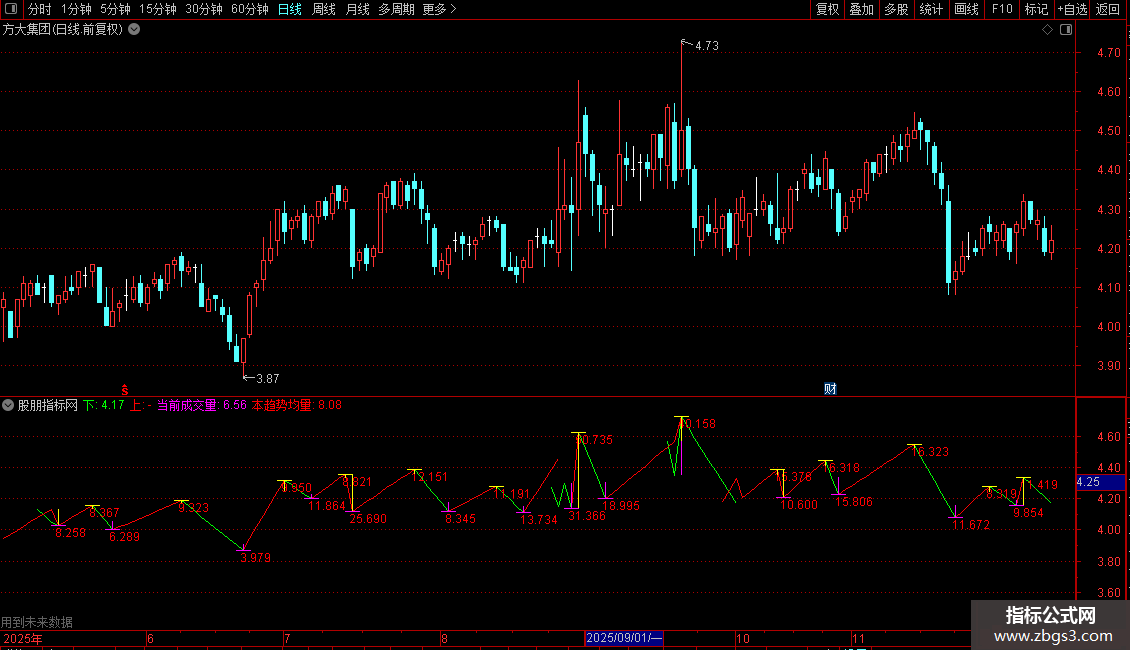This screenshot has width=1130, height=650.
Task: Open indicator menu beside 股朋指标网
Action: (8, 405)
